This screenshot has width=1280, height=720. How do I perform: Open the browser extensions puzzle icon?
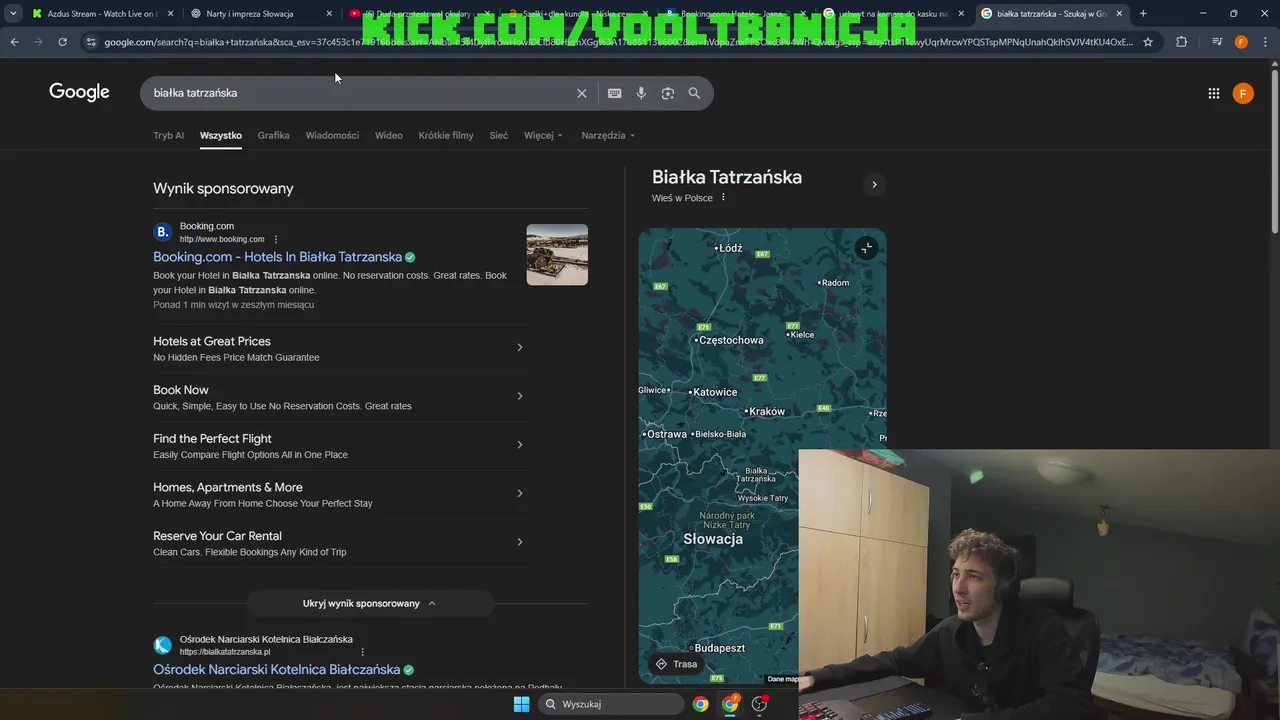pyautogui.click(x=1182, y=42)
